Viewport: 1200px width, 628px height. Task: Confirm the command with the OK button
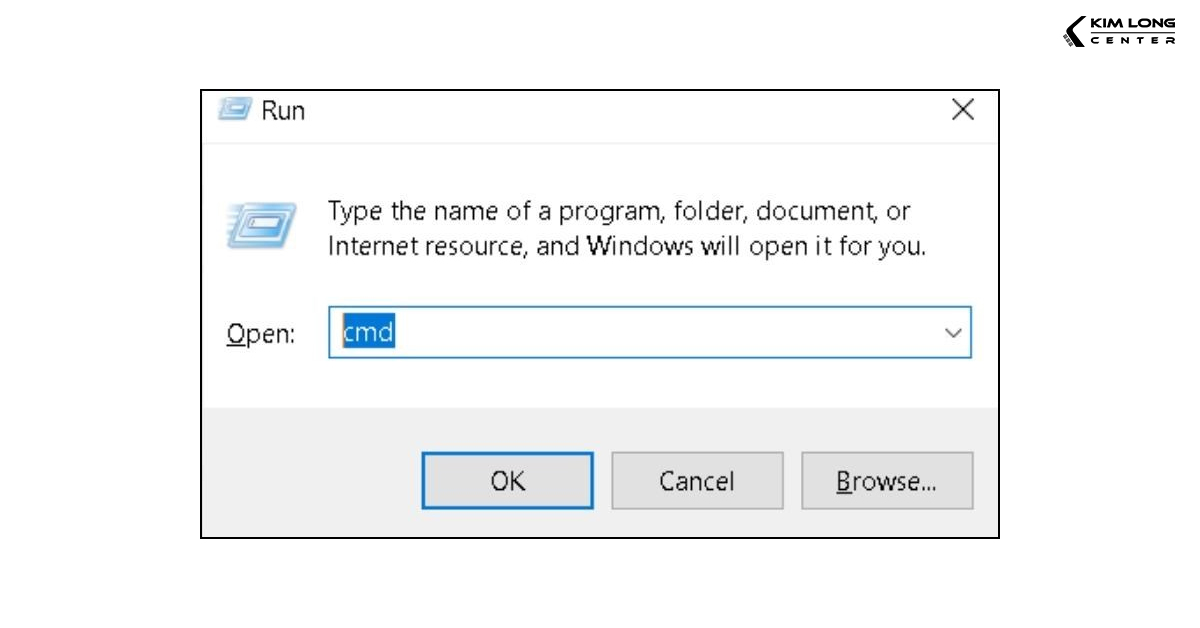tap(507, 481)
